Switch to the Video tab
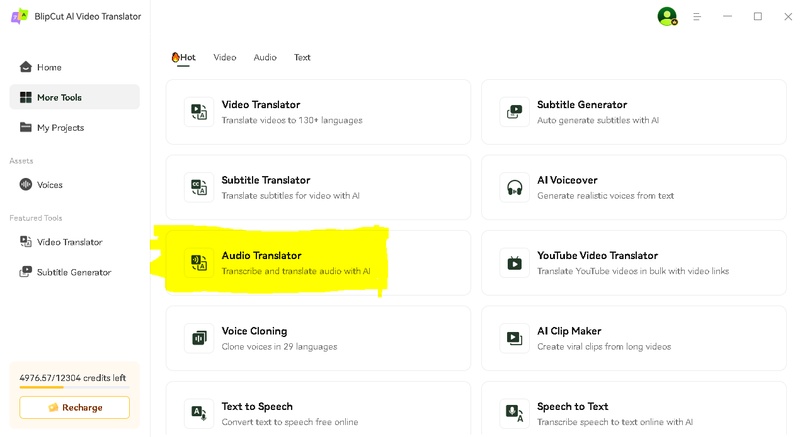800x437 pixels. 225,58
